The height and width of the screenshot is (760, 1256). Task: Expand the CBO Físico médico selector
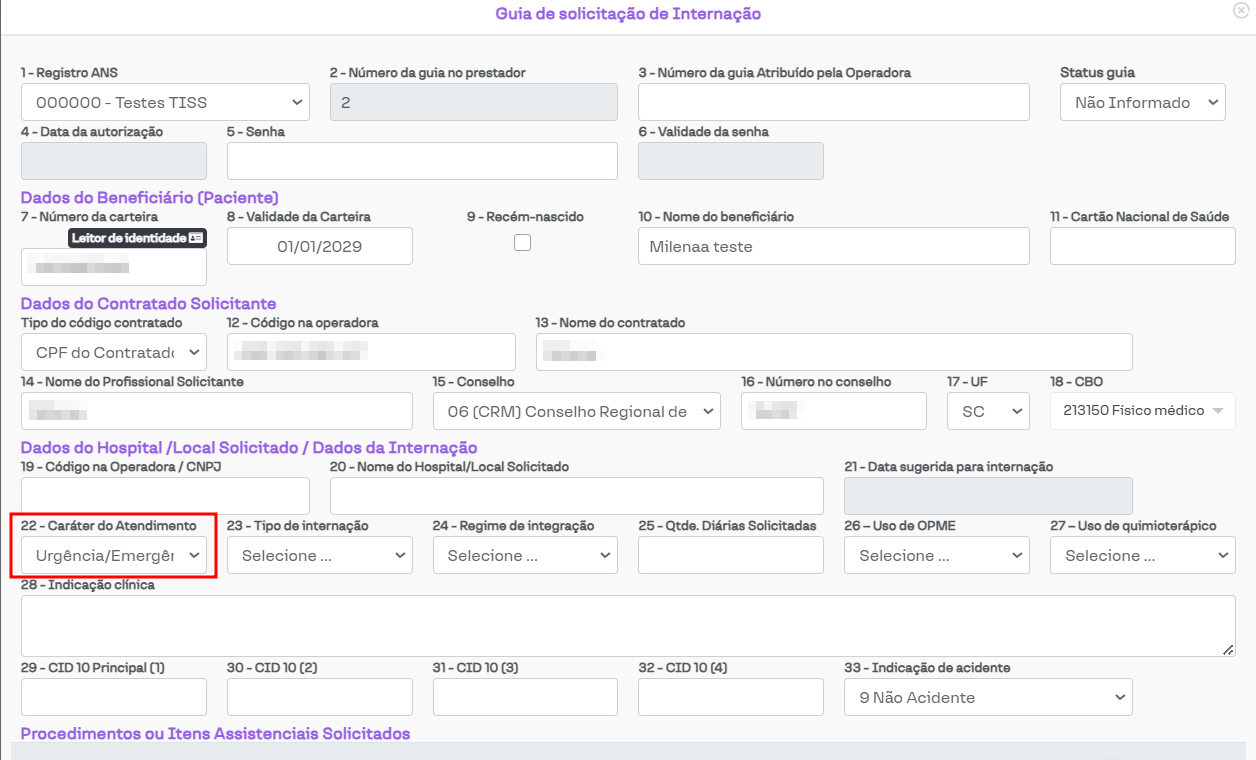point(1142,411)
